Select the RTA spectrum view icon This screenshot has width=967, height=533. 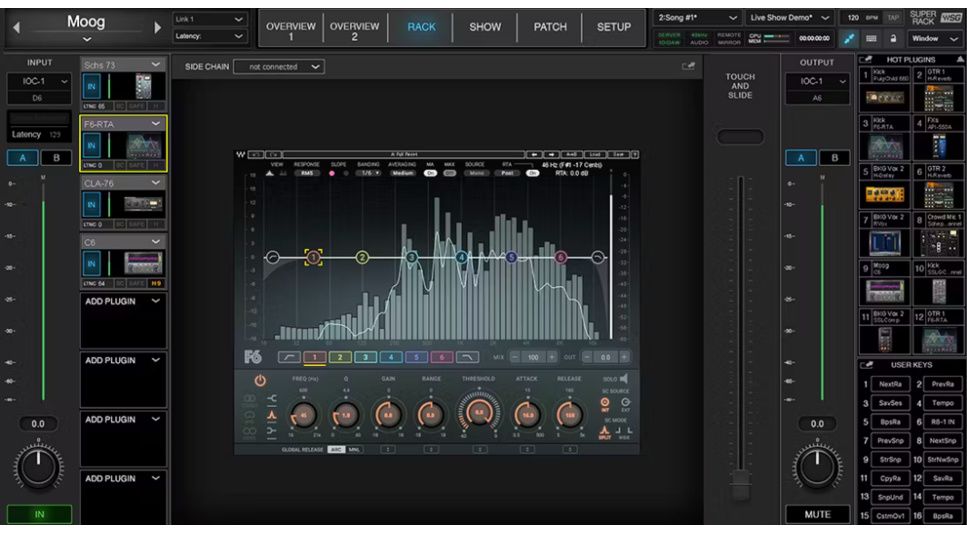pos(270,173)
